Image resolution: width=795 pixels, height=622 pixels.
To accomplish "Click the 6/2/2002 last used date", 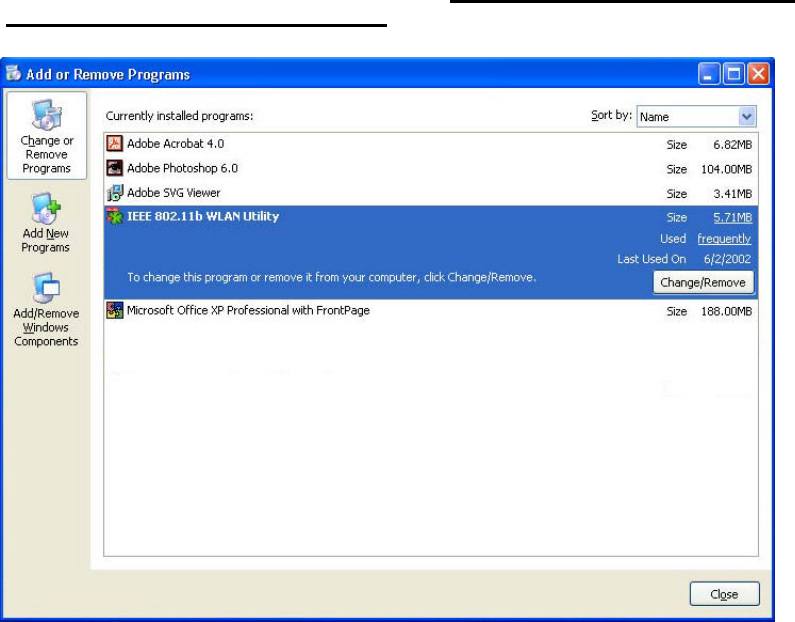I will pos(727,259).
